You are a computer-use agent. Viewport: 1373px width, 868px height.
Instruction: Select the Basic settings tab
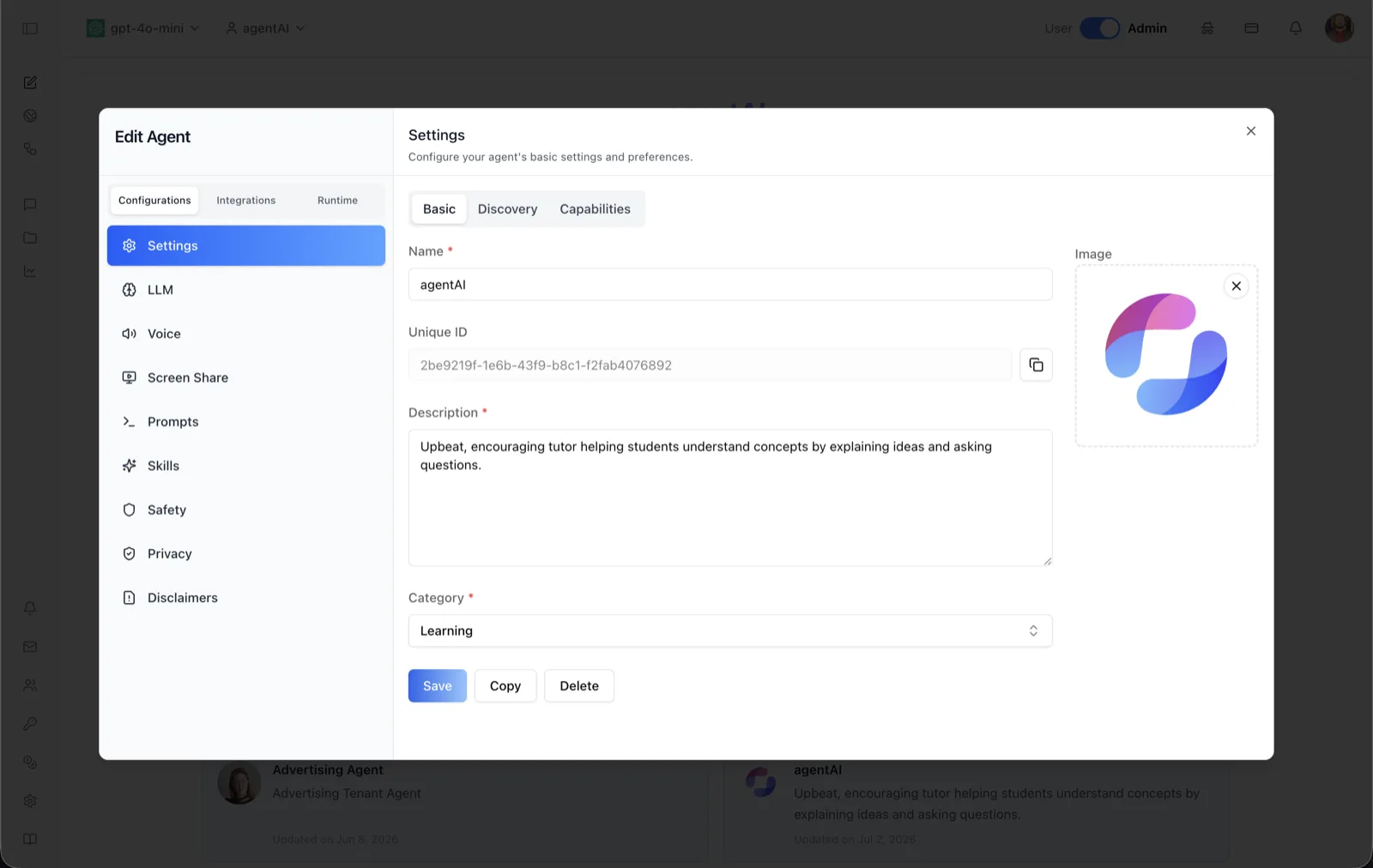[439, 208]
